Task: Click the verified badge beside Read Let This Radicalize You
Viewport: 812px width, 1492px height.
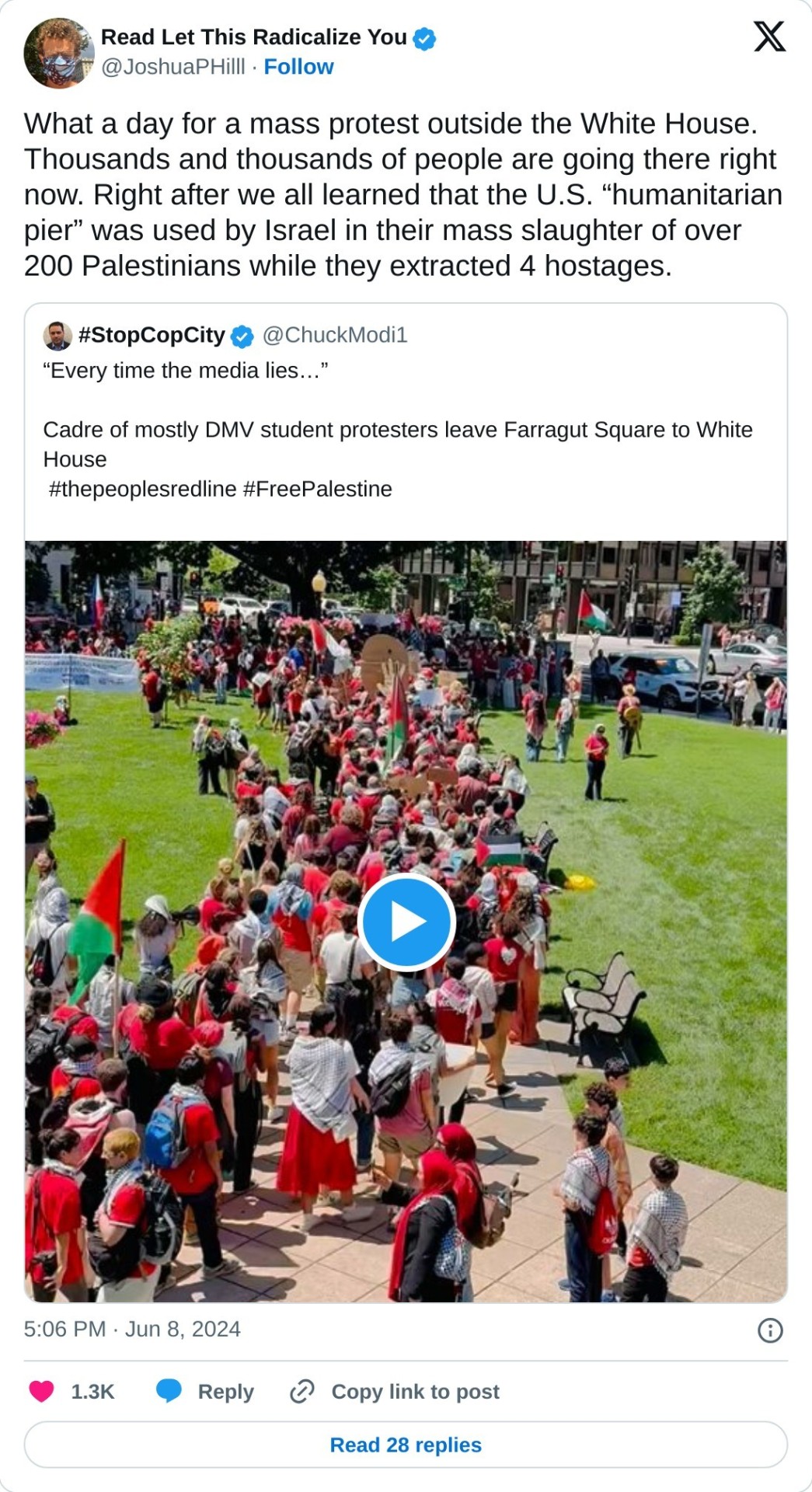Action: point(424,38)
